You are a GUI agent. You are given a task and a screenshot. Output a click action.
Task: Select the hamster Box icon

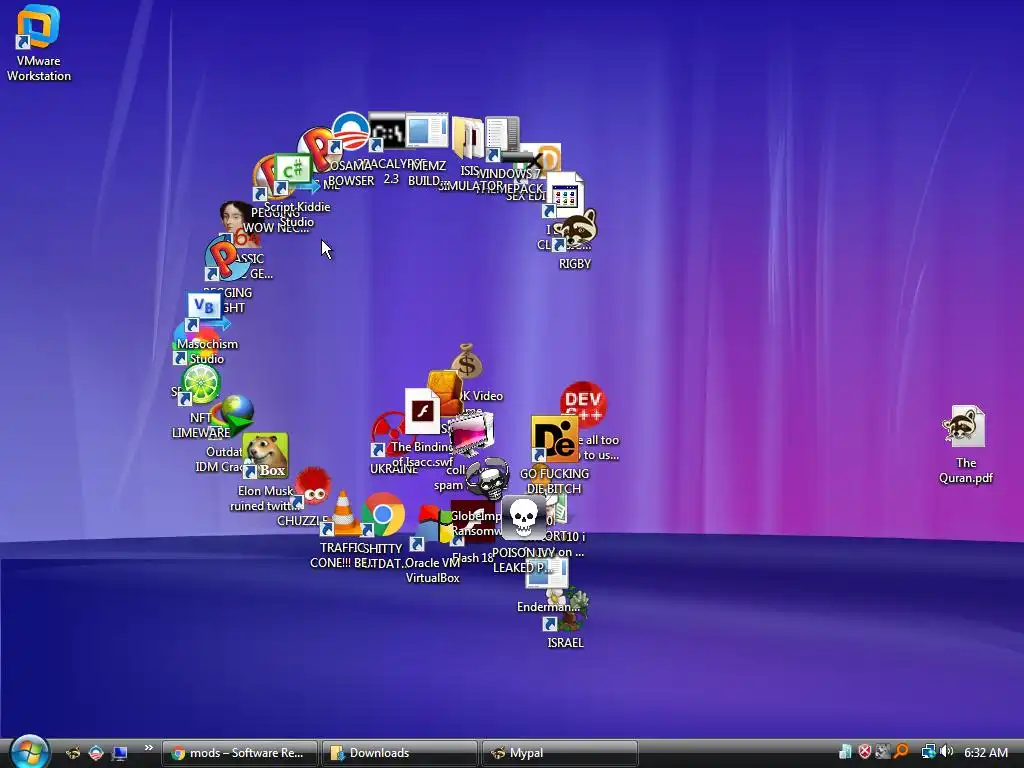266,455
